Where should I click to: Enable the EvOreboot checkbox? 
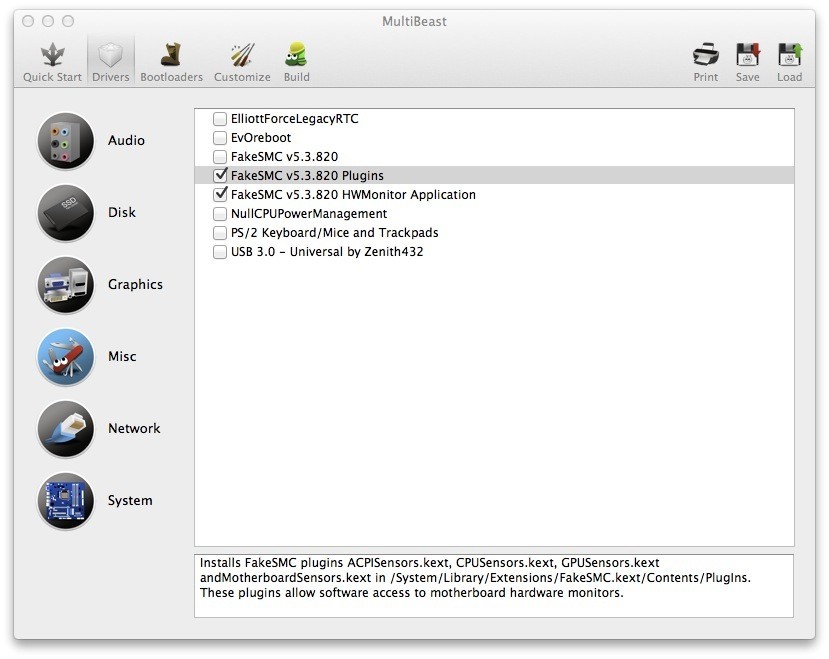tap(220, 138)
